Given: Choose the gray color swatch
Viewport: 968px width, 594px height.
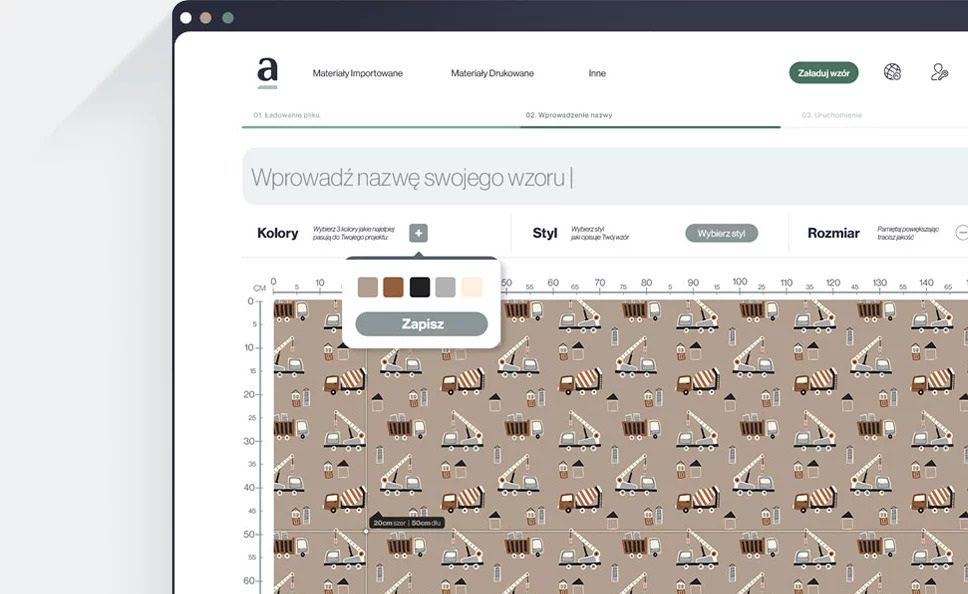Looking at the screenshot, I should click(445, 287).
